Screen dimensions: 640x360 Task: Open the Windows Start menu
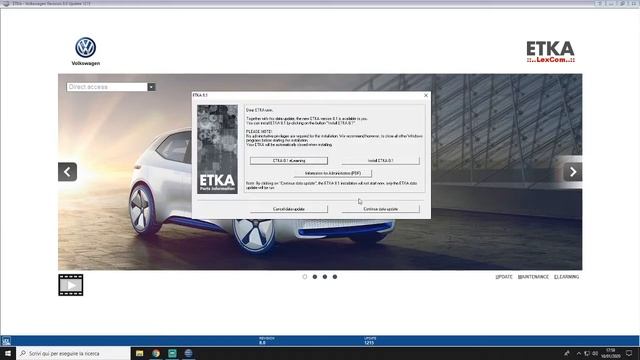8,353
